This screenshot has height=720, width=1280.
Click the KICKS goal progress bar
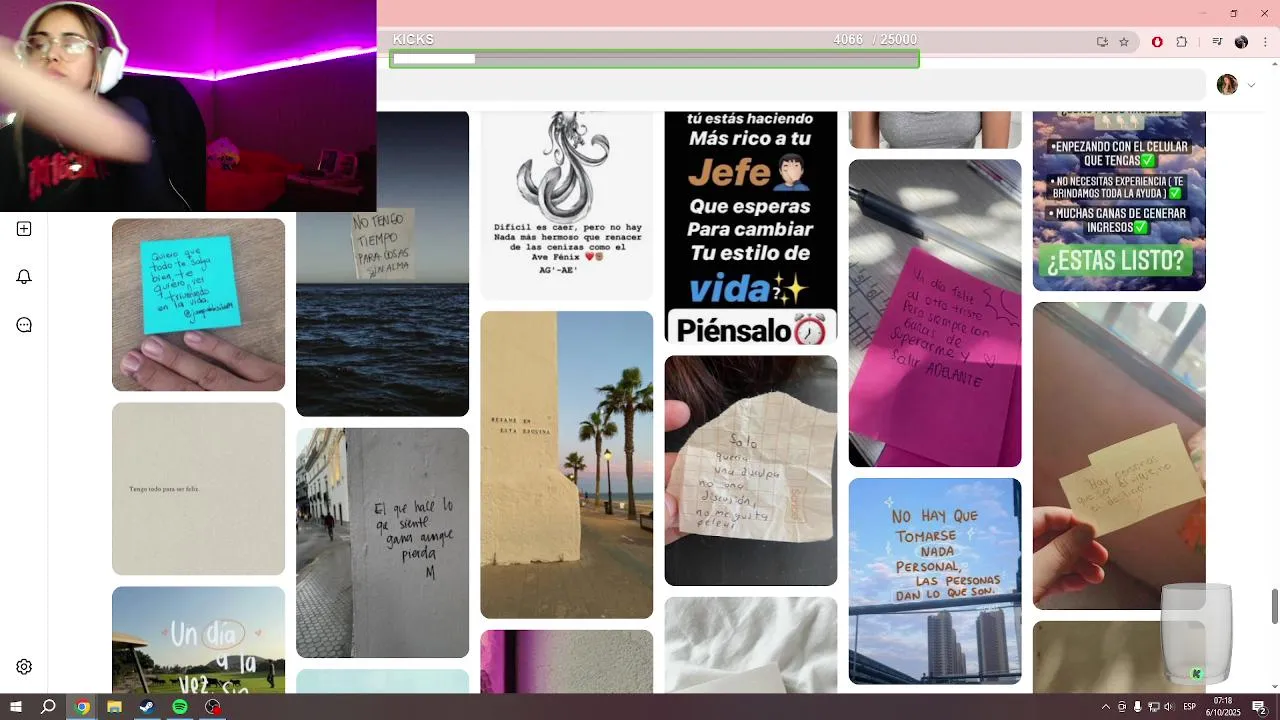click(654, 59)
